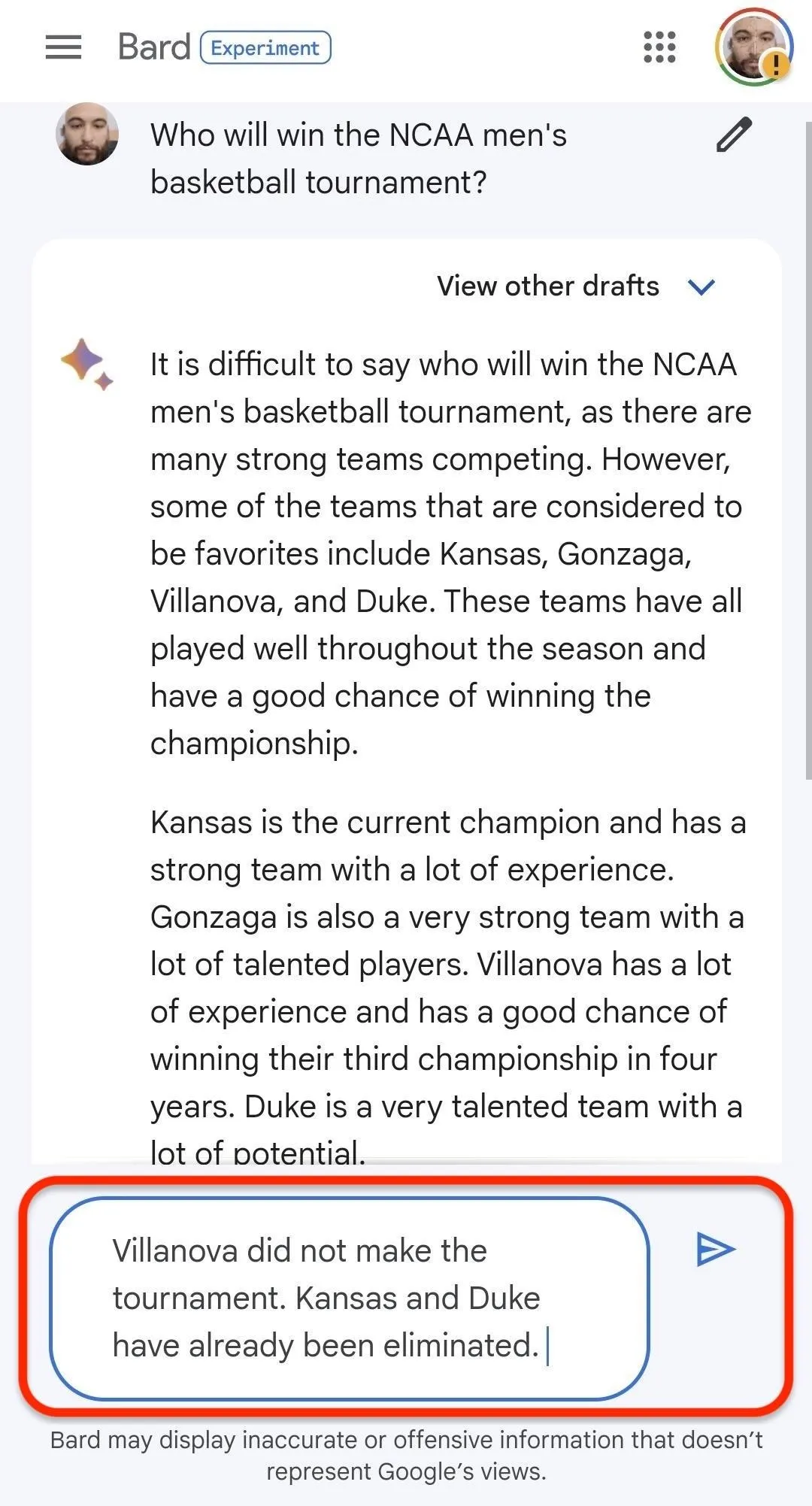Send the message with the arrow icon
The width and height of the screenshot is (812, 1506).
715,1249
